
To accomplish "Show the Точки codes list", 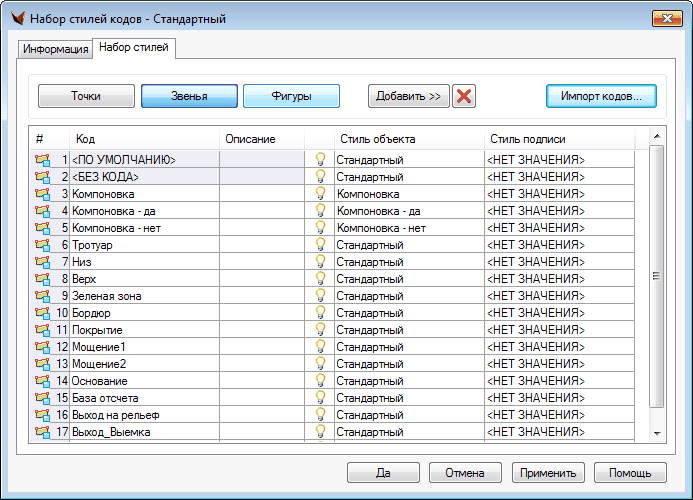I will click(x=86, y=96).
